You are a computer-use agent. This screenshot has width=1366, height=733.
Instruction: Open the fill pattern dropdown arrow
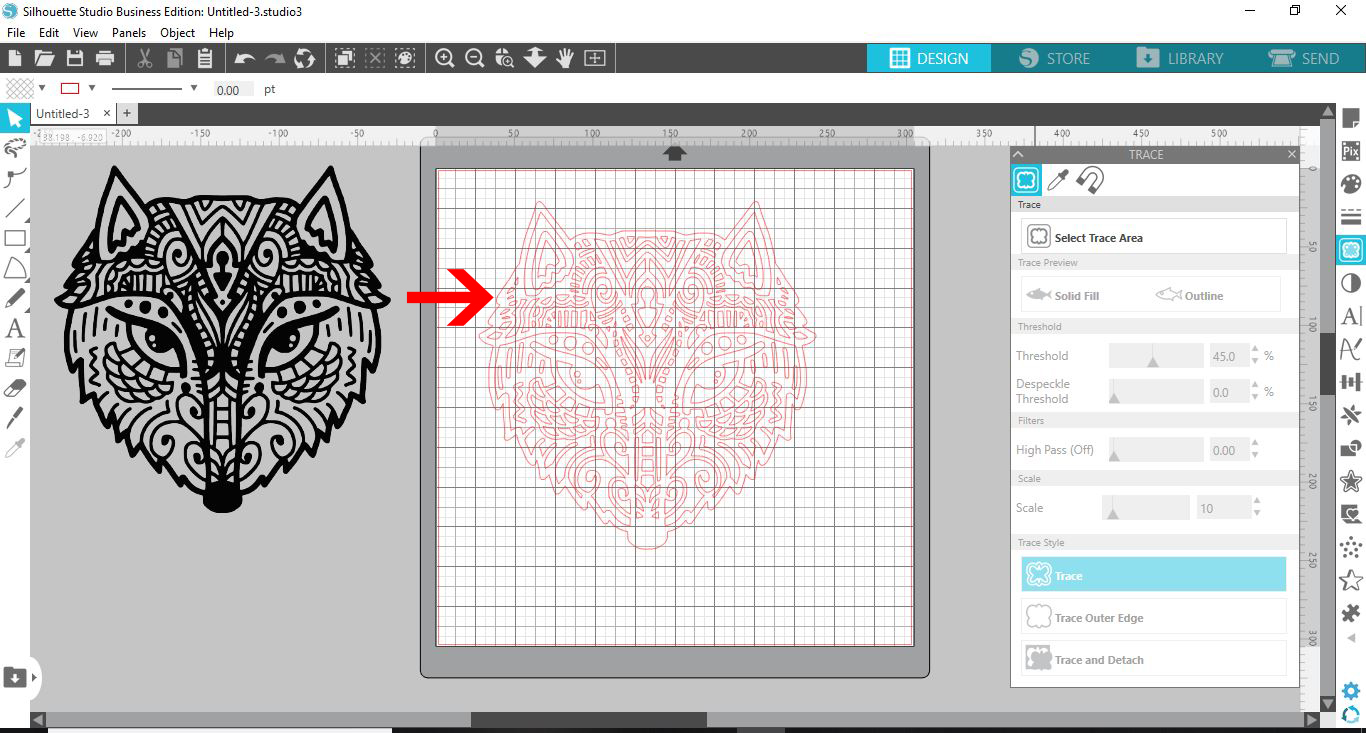(x=42, y=88)
